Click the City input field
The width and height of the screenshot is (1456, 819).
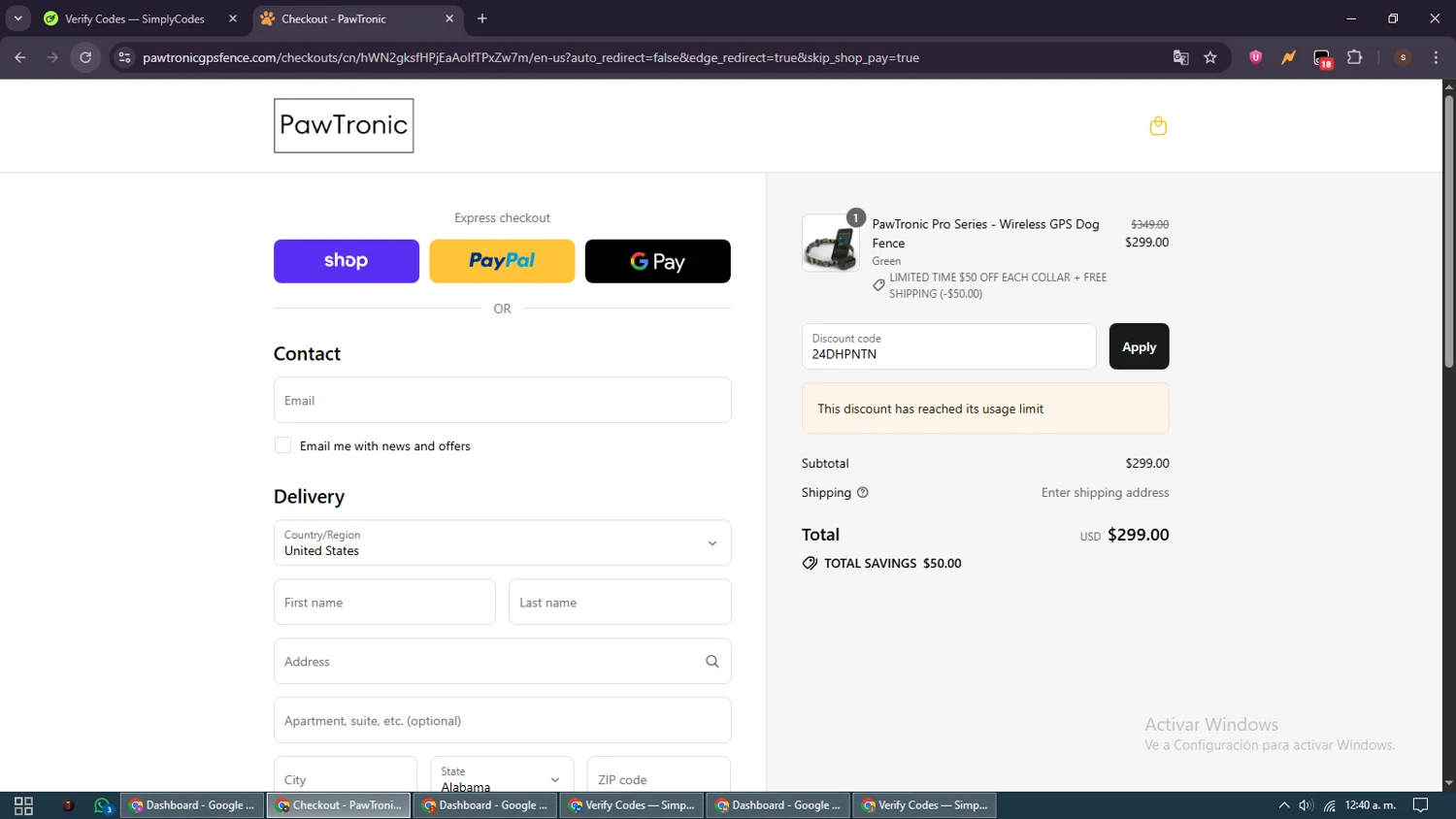click(x=346, y=777)
